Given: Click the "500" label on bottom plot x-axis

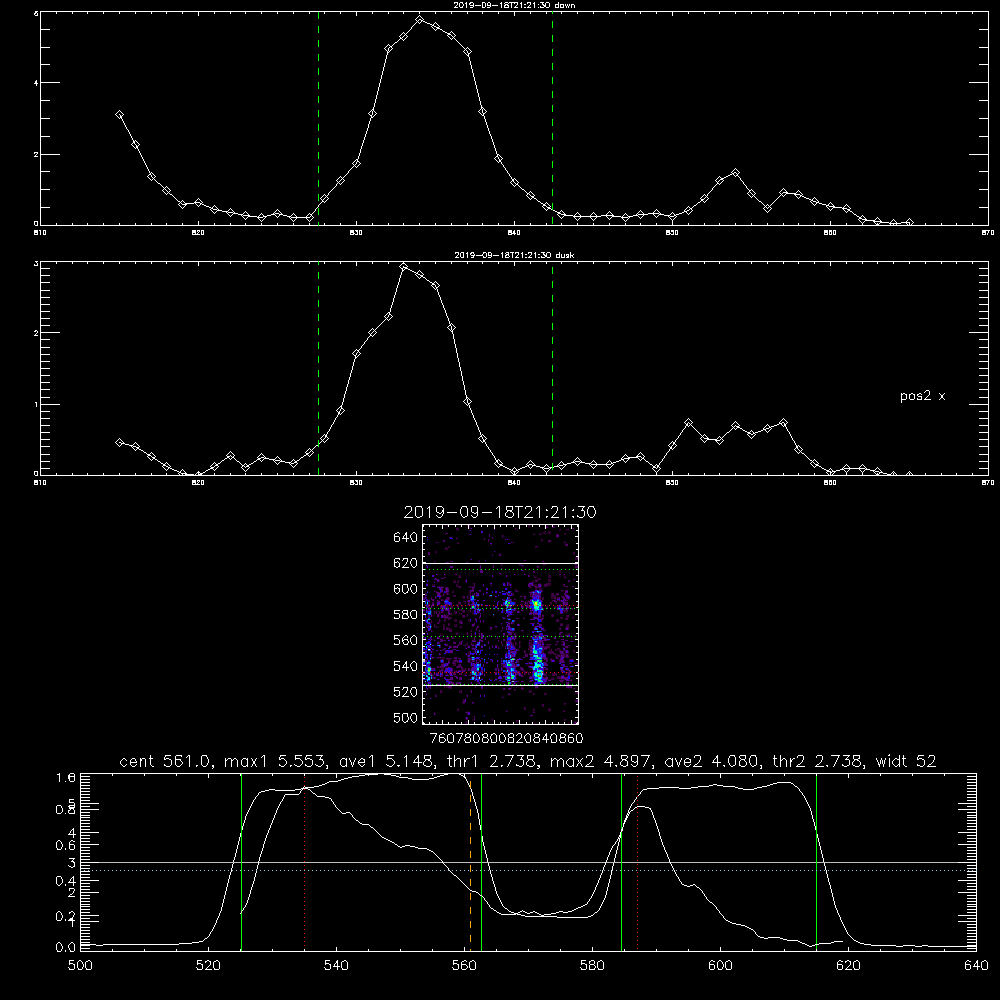Looking at the screenshot, I should tap(80, 966).
